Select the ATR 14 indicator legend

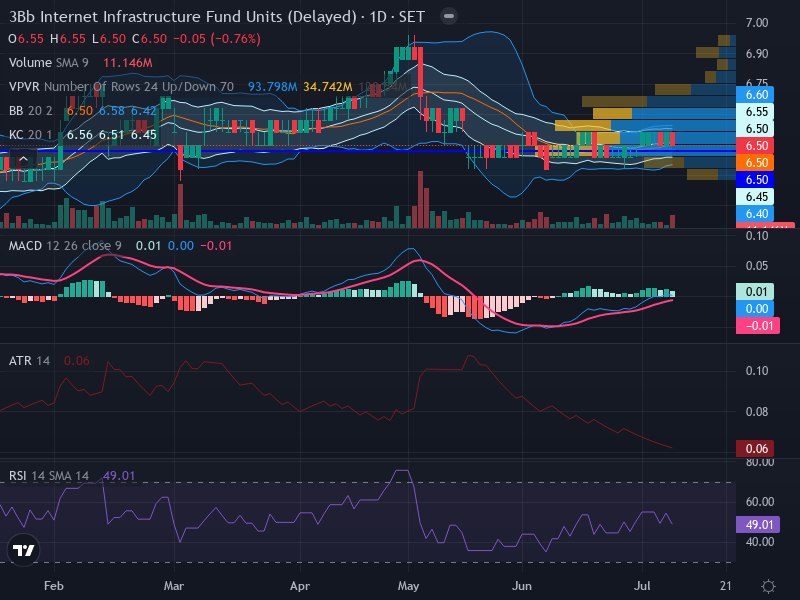pyautogui.click(x=29, y=361)
